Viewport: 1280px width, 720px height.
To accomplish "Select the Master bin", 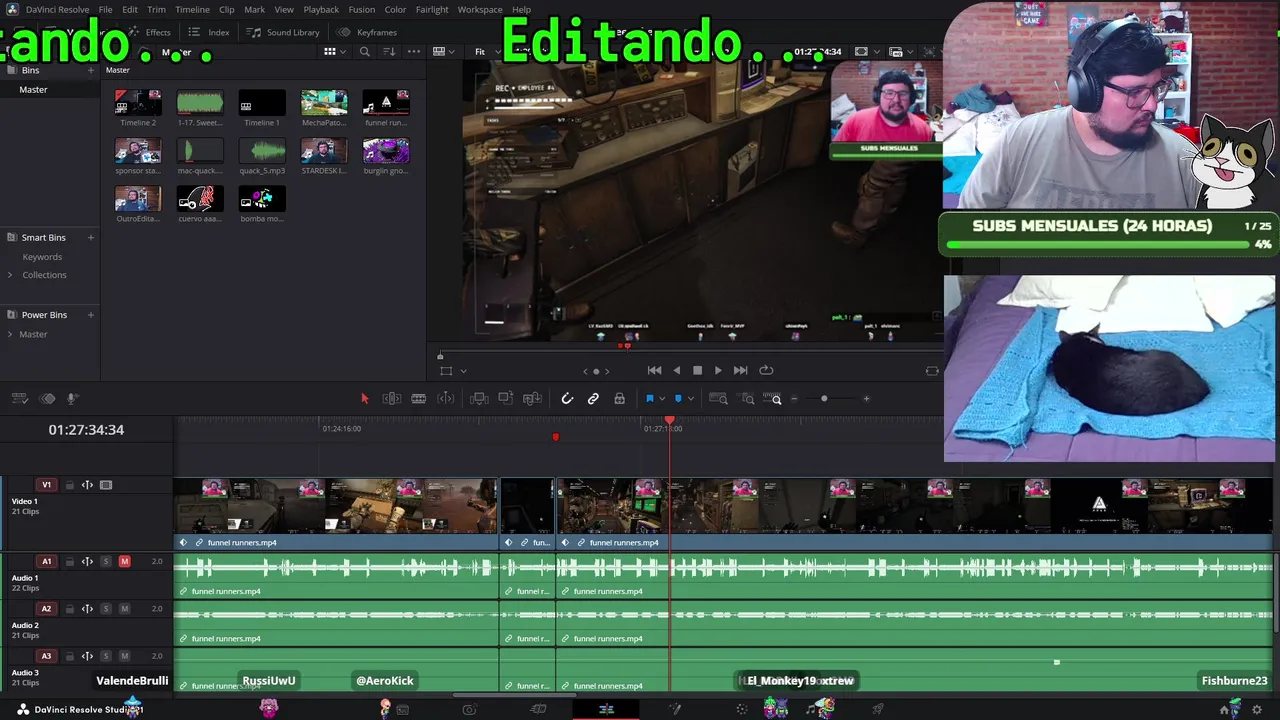I will click(33, 90).
